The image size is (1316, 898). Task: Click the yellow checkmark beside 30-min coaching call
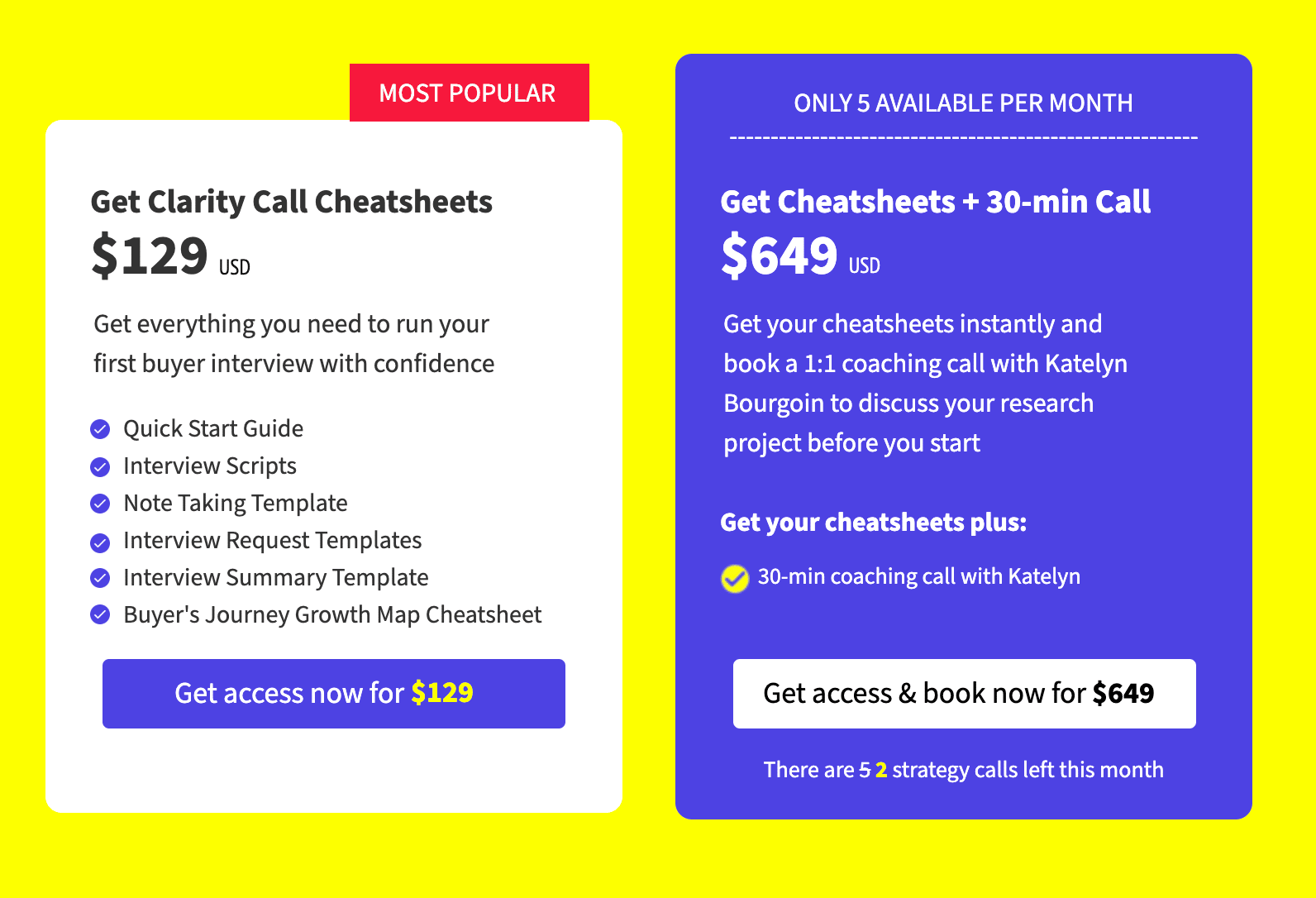point(735,578)
